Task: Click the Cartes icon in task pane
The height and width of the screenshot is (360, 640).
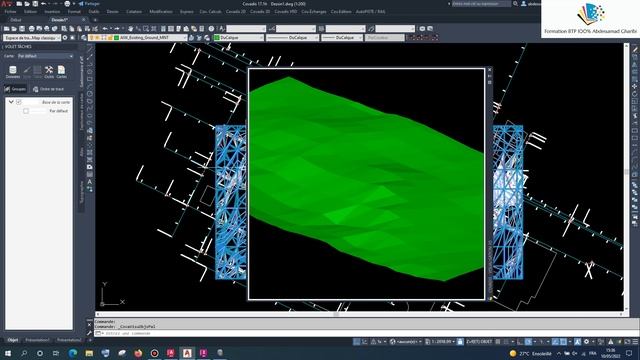Action: pos(61,71)
